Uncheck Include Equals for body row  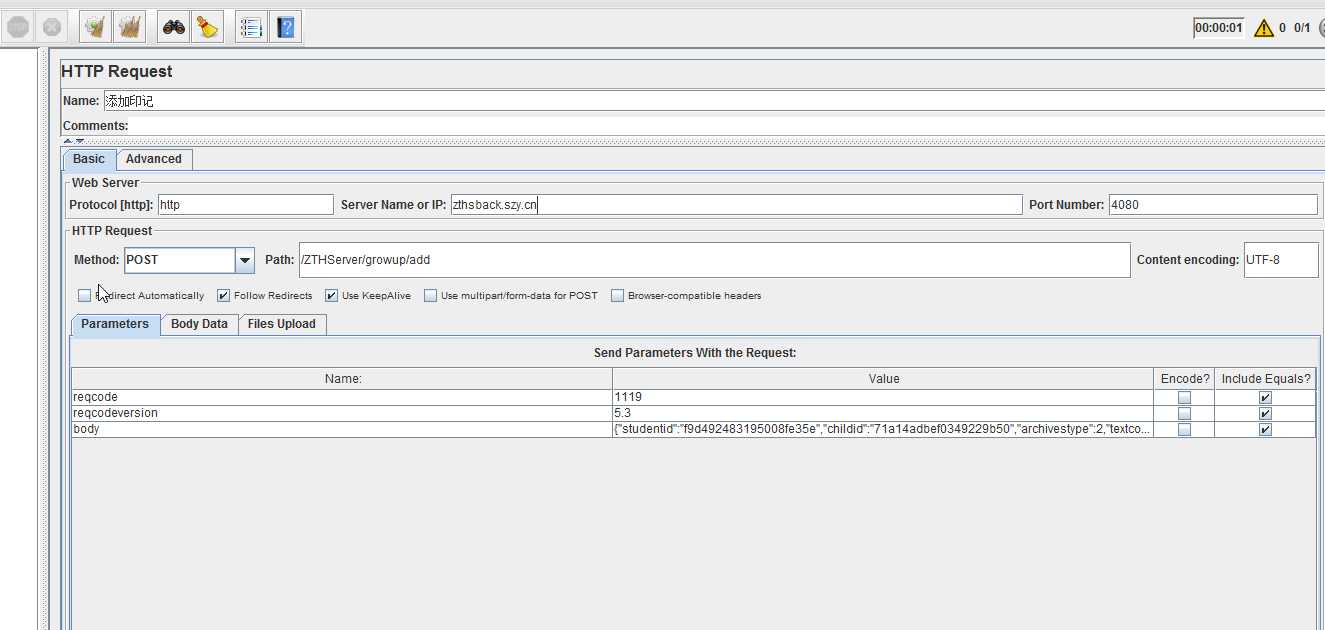(x=1266, y=430)
